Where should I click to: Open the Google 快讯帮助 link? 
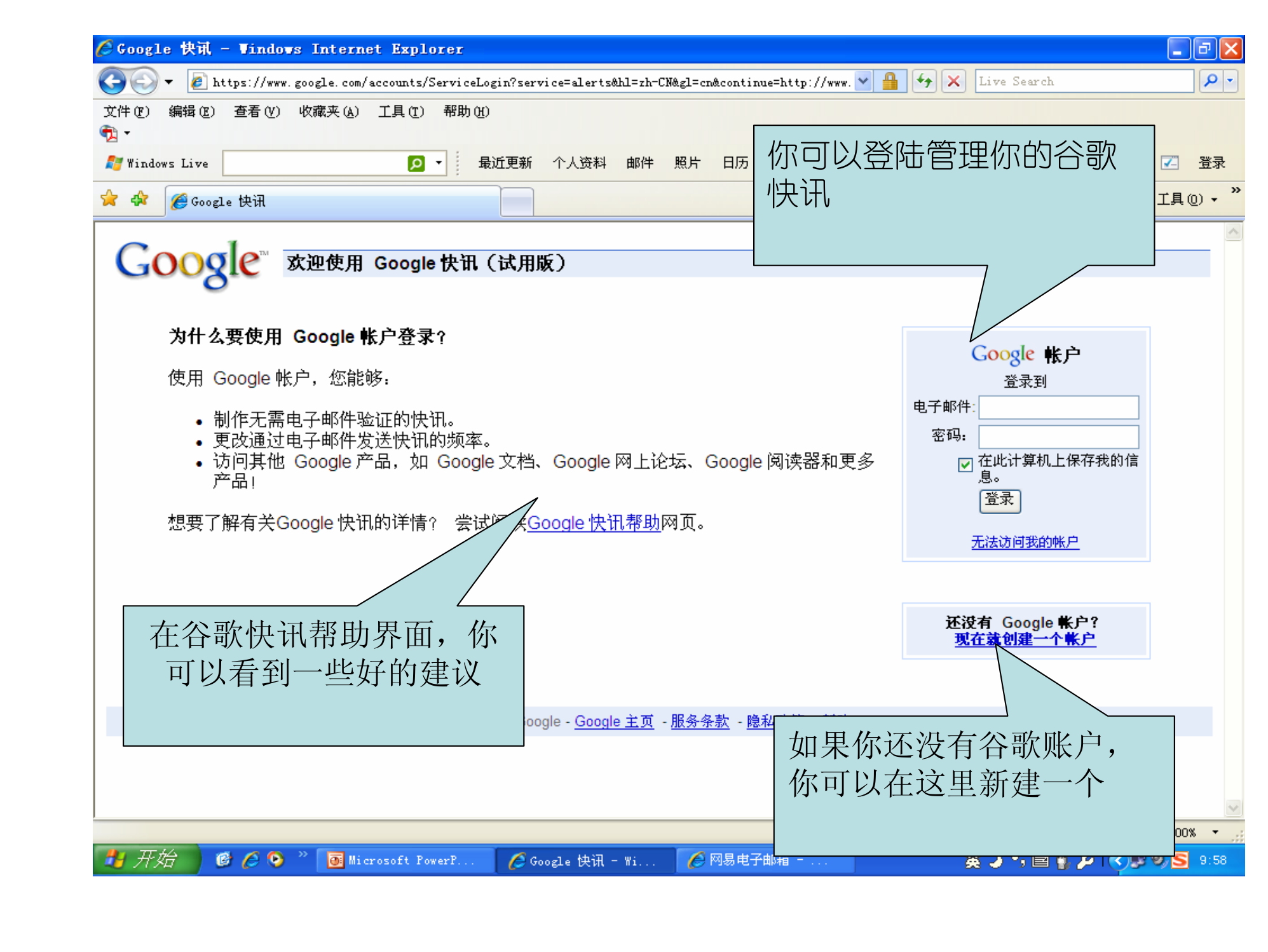pos(594,523)
